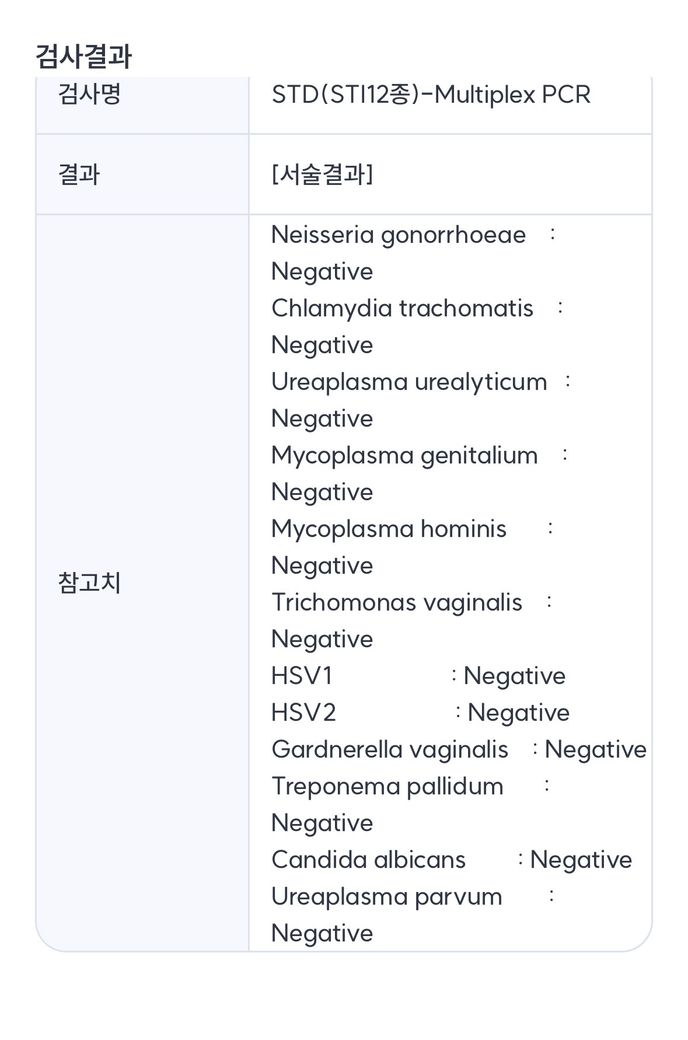This screenshot has width=688, height=1040.
Task: Click the Negative result beside HSV1
Action: coord(514,676)
